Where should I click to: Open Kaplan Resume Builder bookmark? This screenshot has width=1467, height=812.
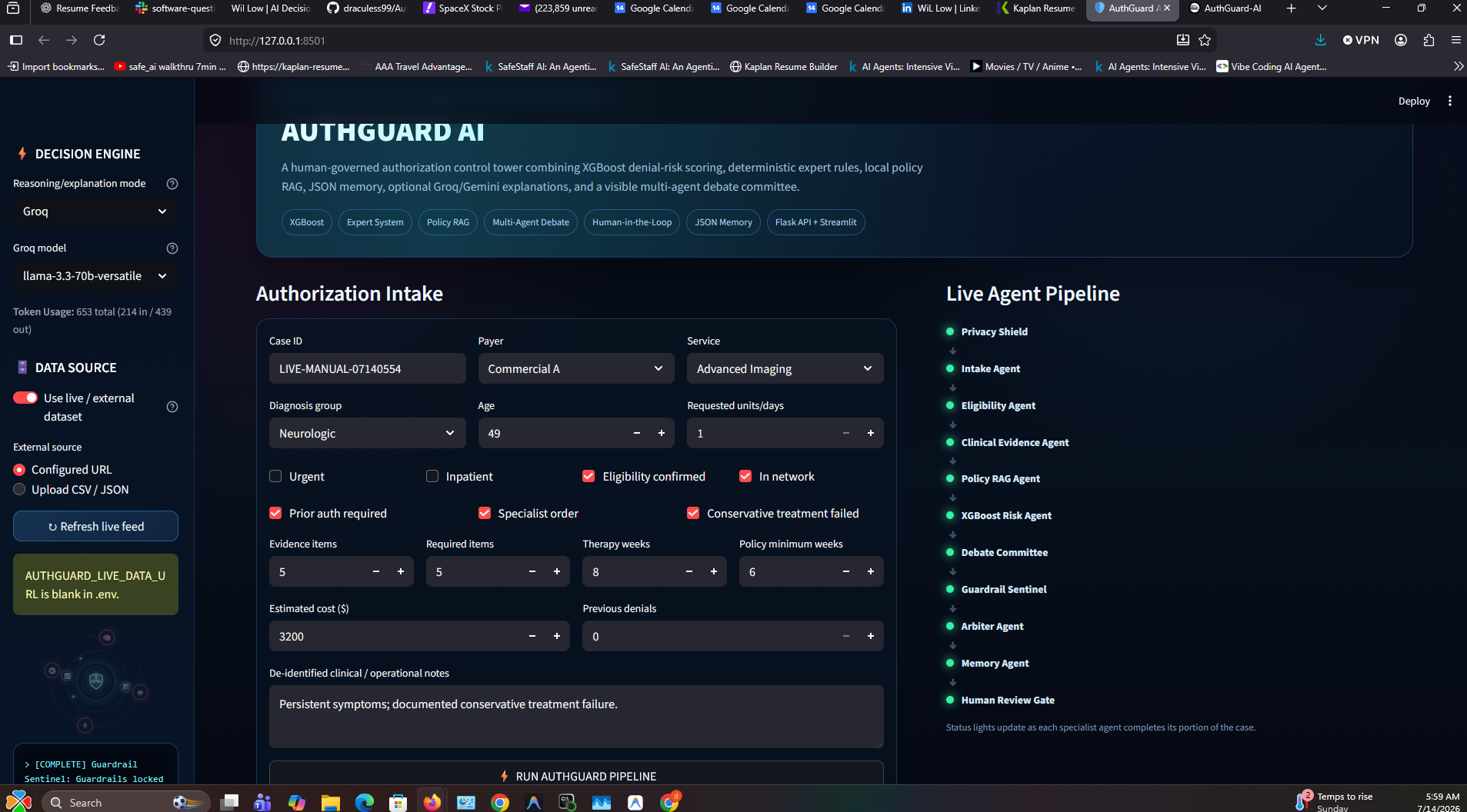click(784, 67)
